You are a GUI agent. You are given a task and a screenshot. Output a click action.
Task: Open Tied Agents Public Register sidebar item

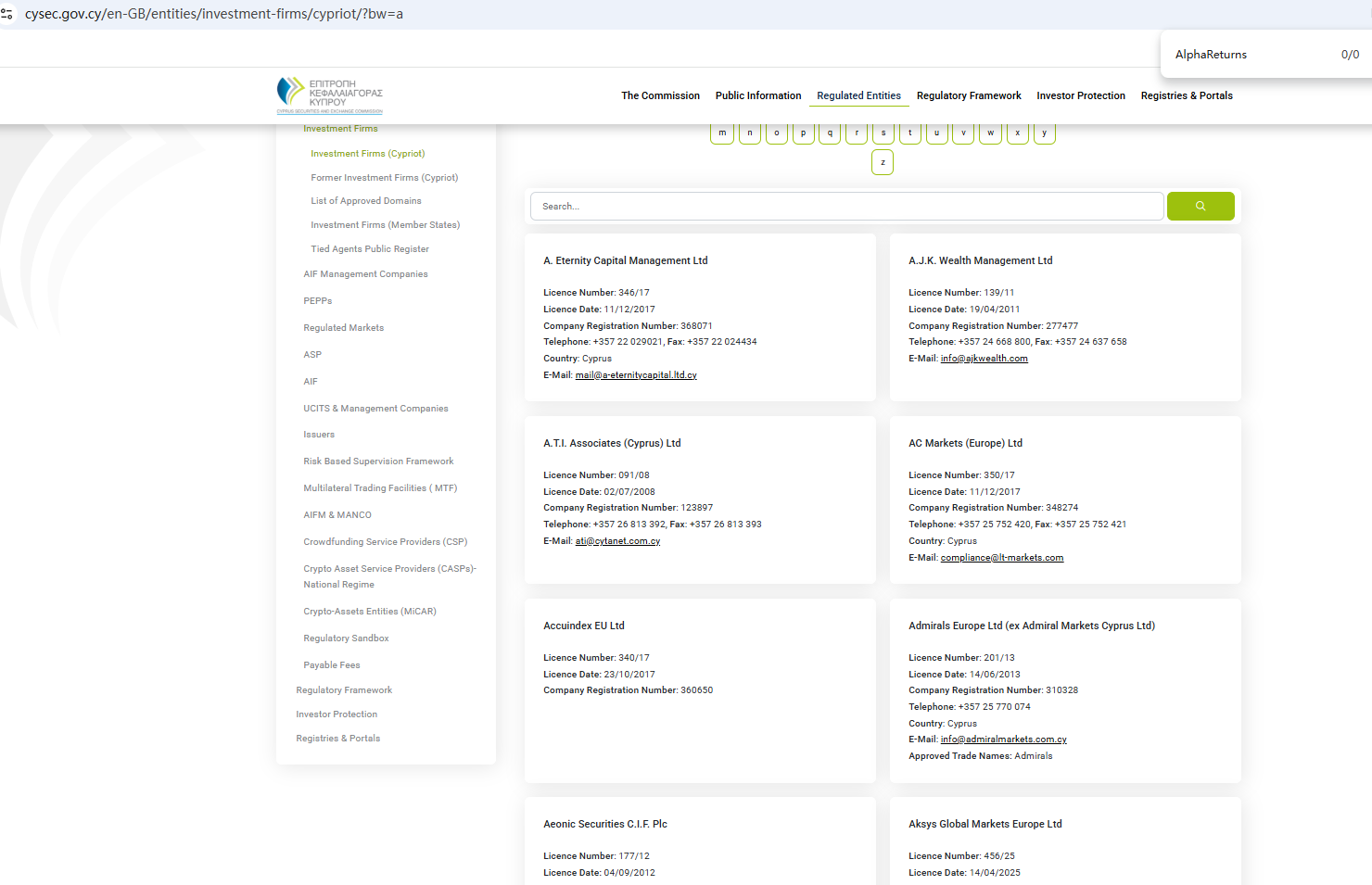tap(369, 249)
